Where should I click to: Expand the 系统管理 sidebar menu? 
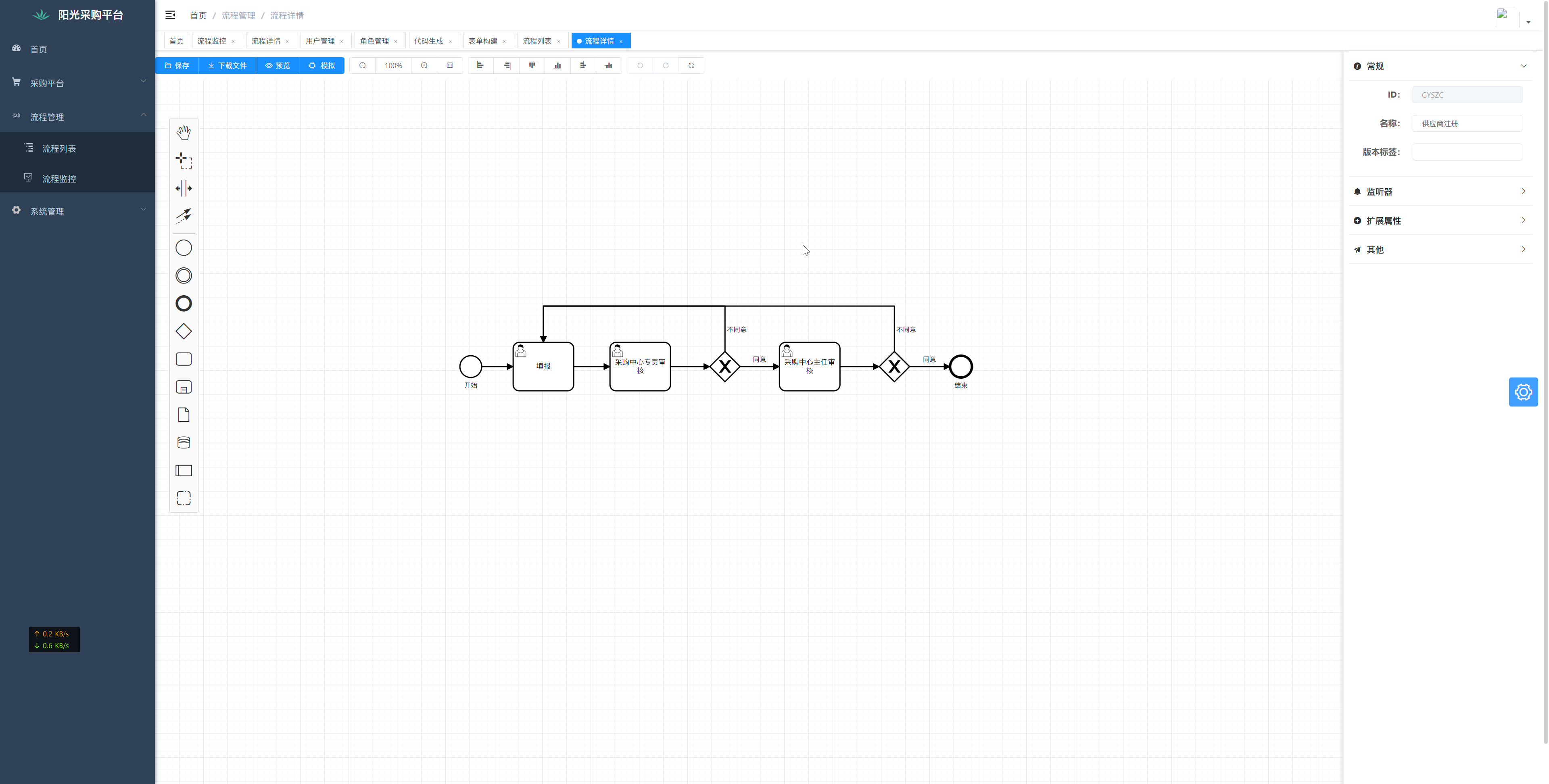pos(77,211)
